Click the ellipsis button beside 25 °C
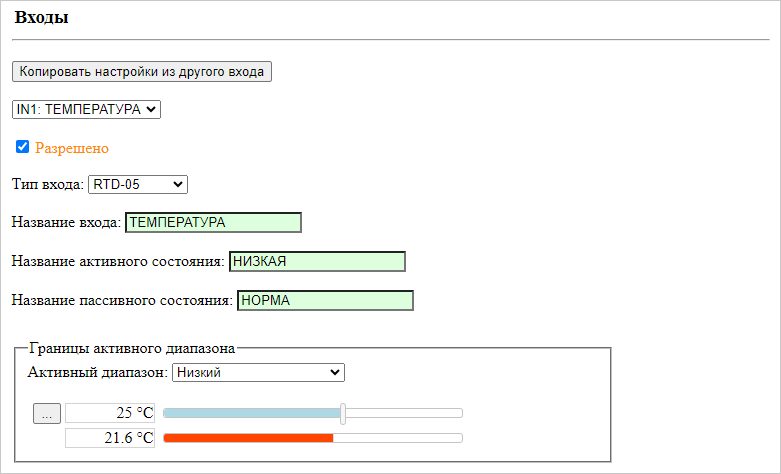 (47, 413)
